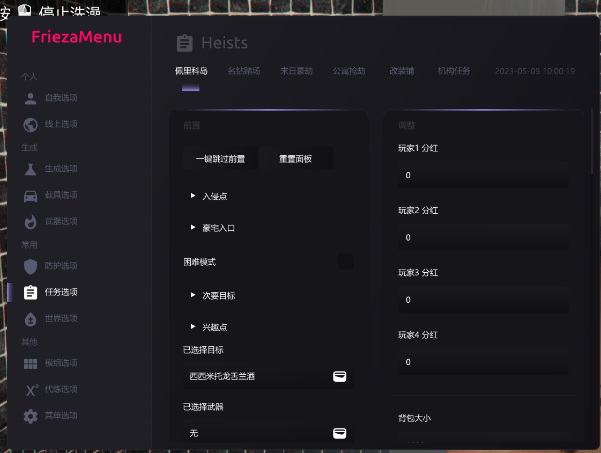Viewport: 601px width, 453px height.
Task: Select the flask icon for 生成选项
Action: point(30,169)
